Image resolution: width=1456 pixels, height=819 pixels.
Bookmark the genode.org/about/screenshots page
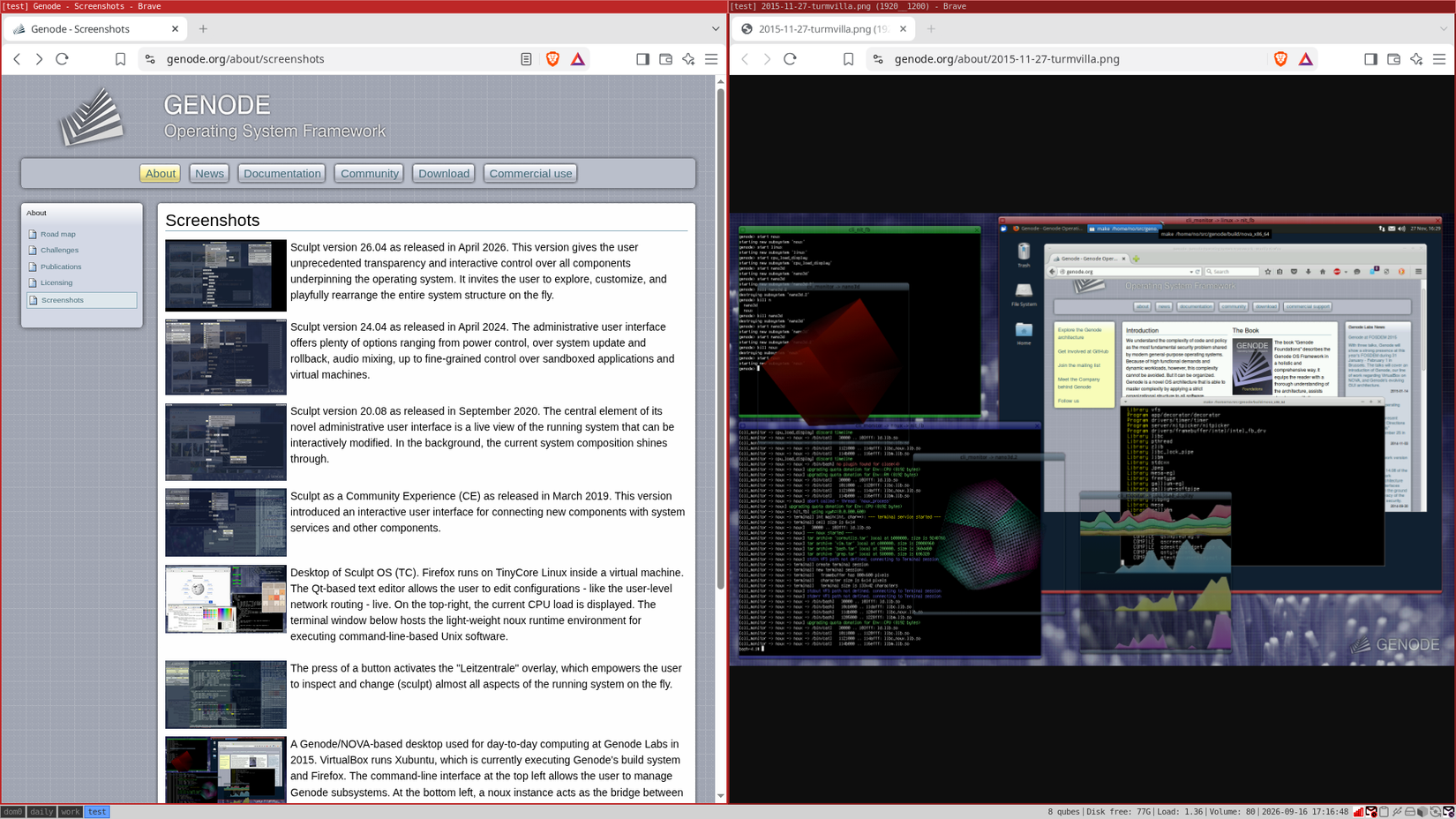(120, 59)
